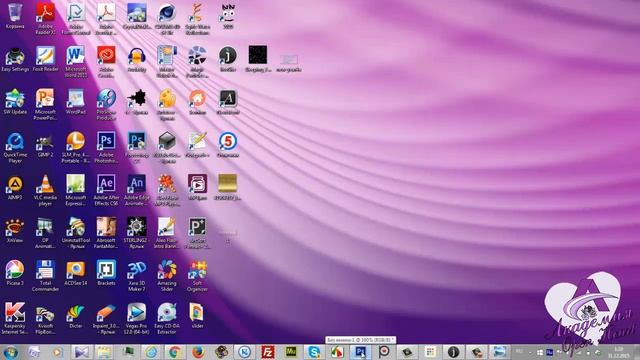This screenshot has width=640, height=360.
Task: Open Kaspersky Internet Security shortcut
Action: (15, 319)
